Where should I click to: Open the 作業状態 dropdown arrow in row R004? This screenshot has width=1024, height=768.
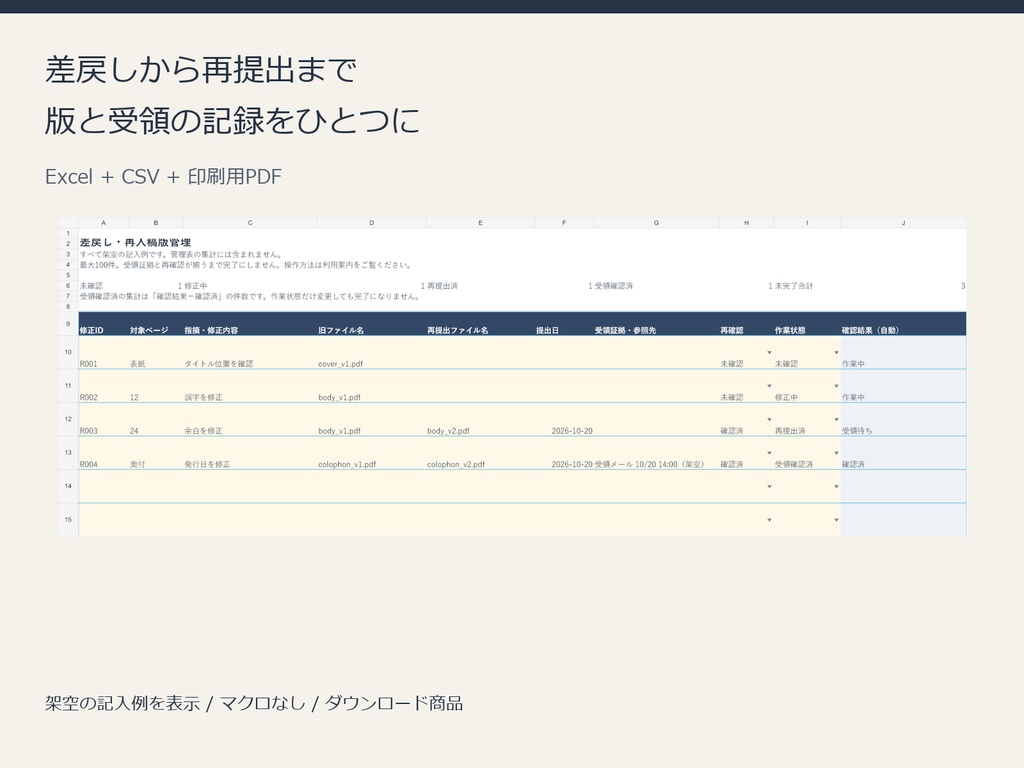pos(836,453)
